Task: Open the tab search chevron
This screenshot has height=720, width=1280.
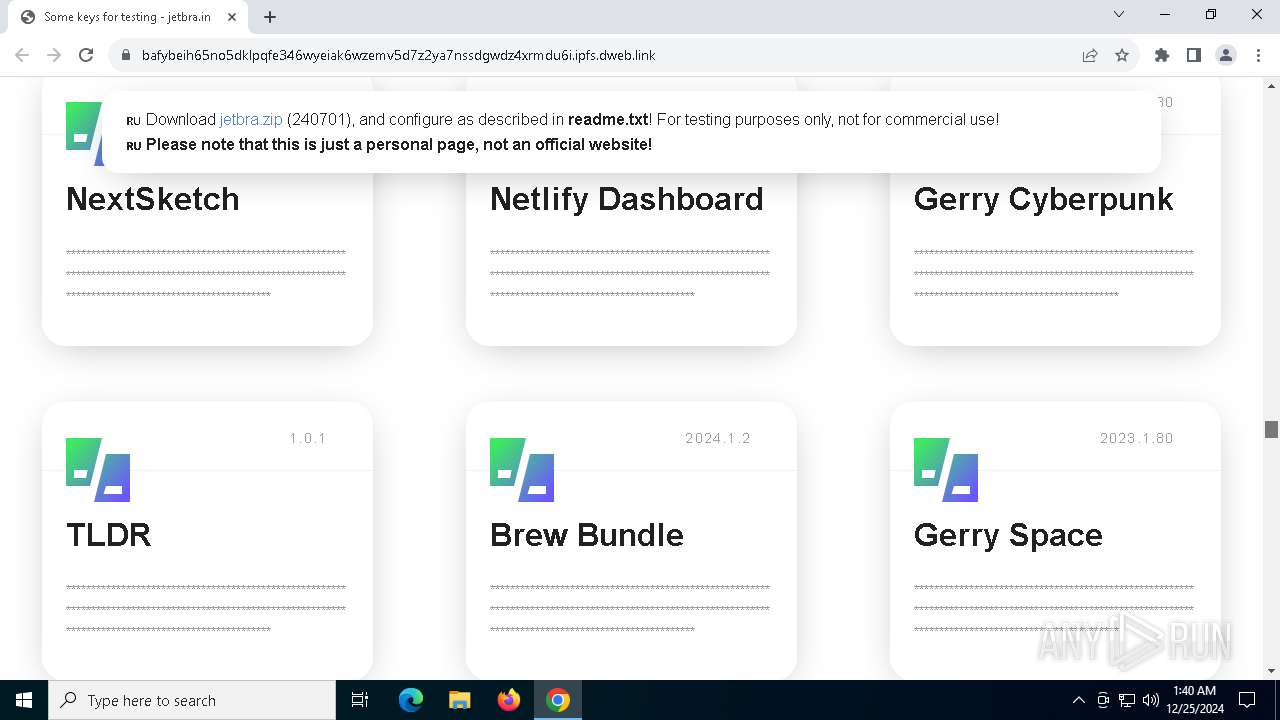Action: [1119, 14]
